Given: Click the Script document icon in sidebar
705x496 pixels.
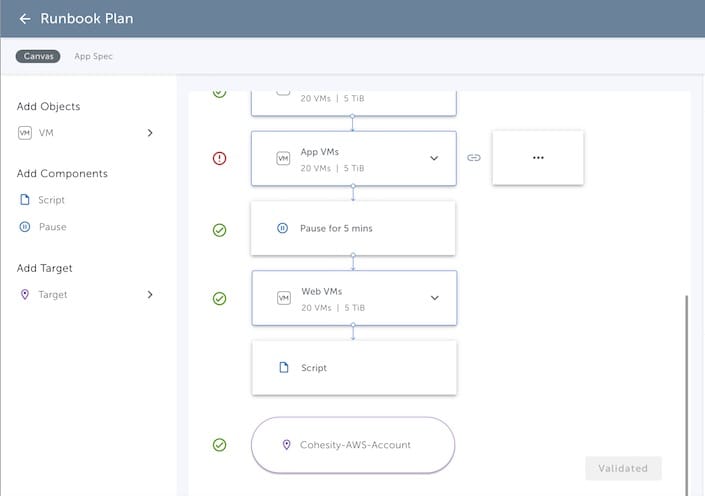Looking at the screenshot, I should [x=25, y=200].
